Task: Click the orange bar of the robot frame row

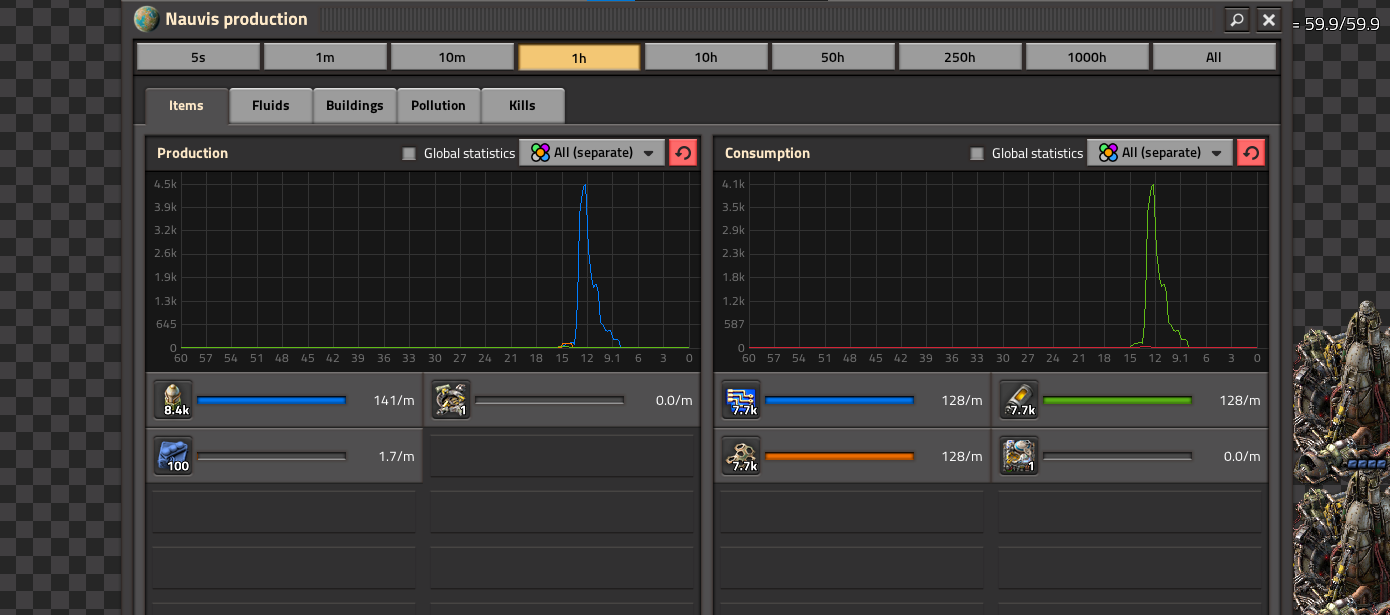Action: click(840, 456)
